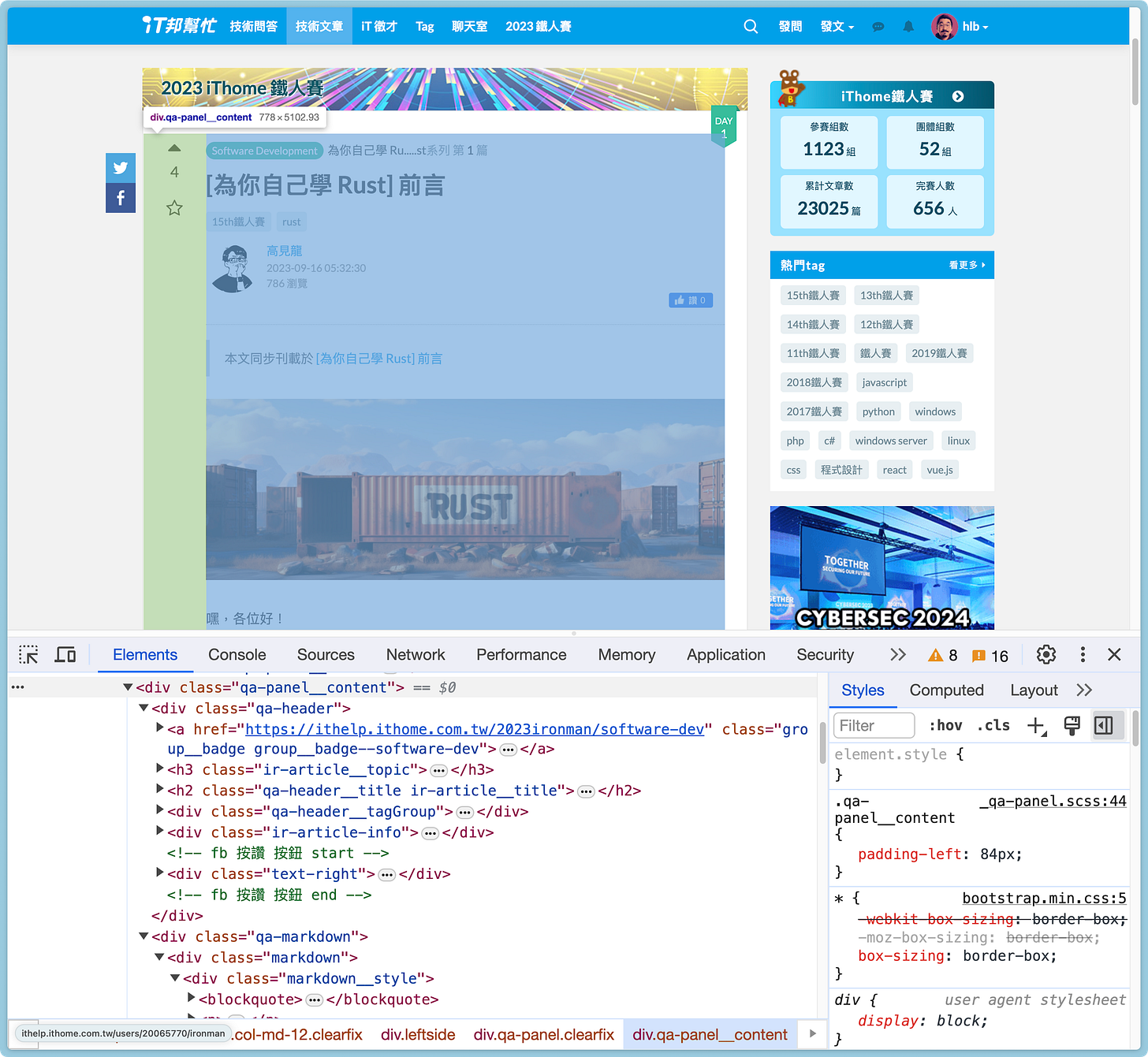
Task: Click the 讚 like button
Action: tap(691, 300)
